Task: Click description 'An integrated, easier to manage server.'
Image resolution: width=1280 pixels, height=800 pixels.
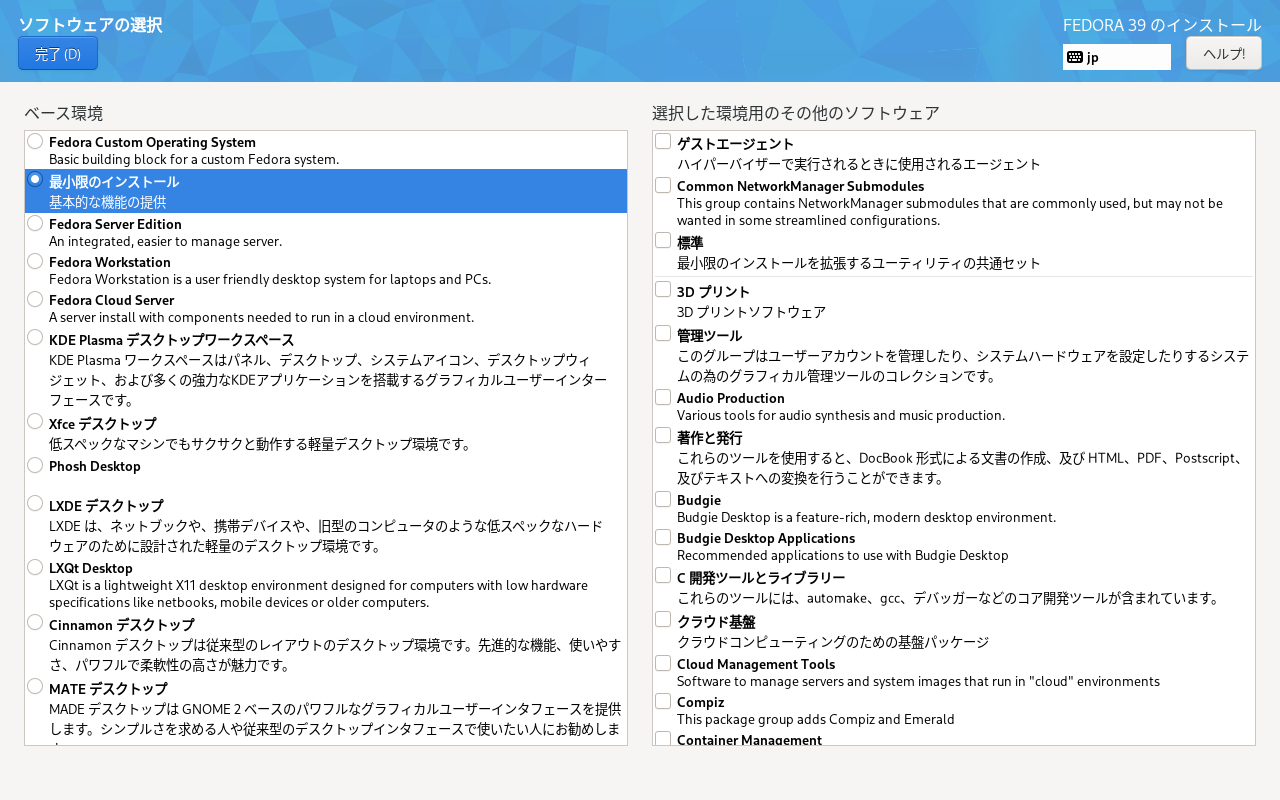Action: point(165,241)
